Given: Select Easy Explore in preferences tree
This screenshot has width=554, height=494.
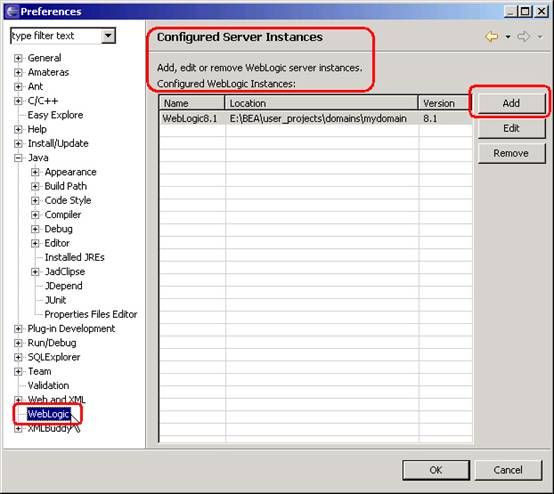Looking at the screenshot, I should click(x=55, y=115).
